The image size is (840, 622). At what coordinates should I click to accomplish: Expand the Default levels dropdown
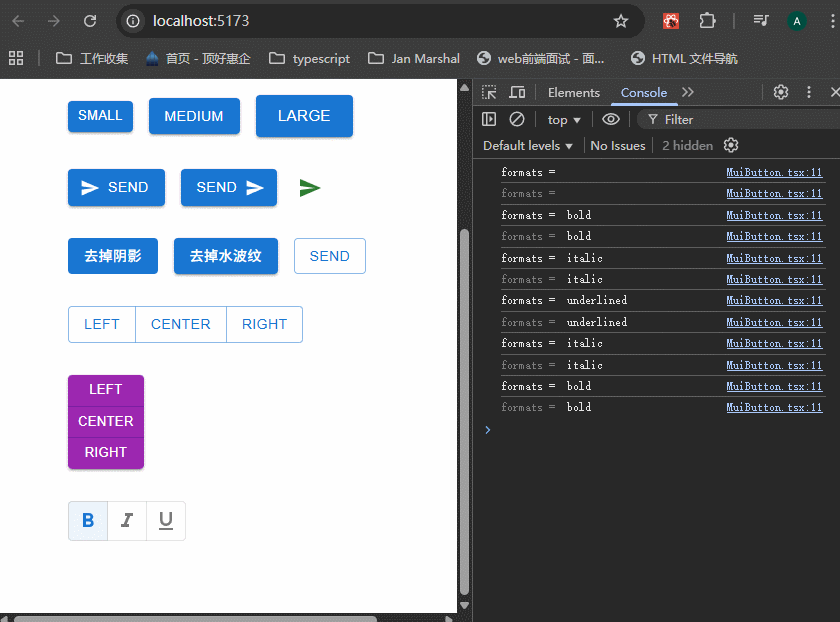[528, 145]
